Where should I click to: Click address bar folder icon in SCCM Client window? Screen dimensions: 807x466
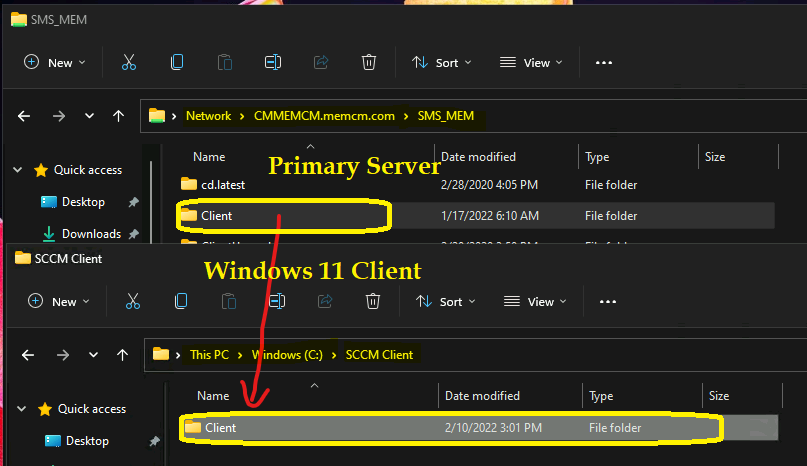(x=161, y=354)
